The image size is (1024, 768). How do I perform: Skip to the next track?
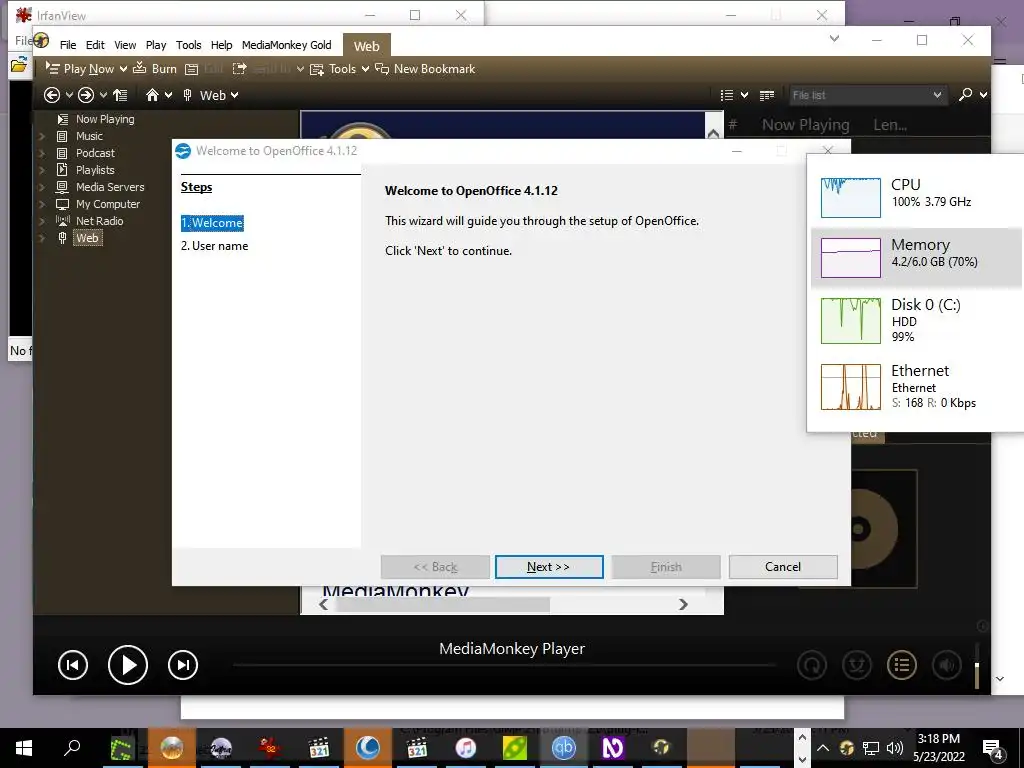click(183, 665)
